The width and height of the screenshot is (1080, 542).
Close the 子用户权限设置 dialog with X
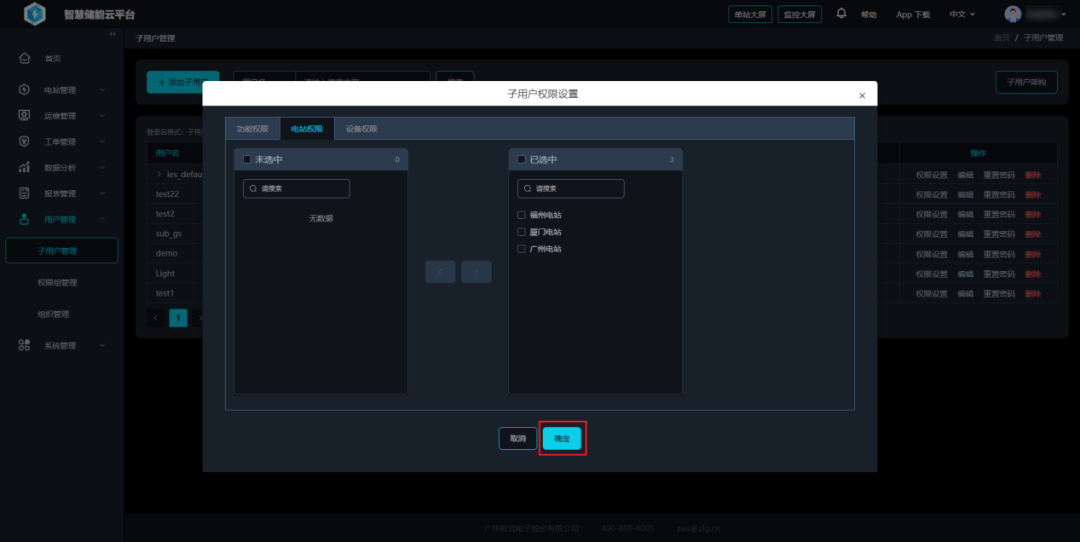coord(862,96)
